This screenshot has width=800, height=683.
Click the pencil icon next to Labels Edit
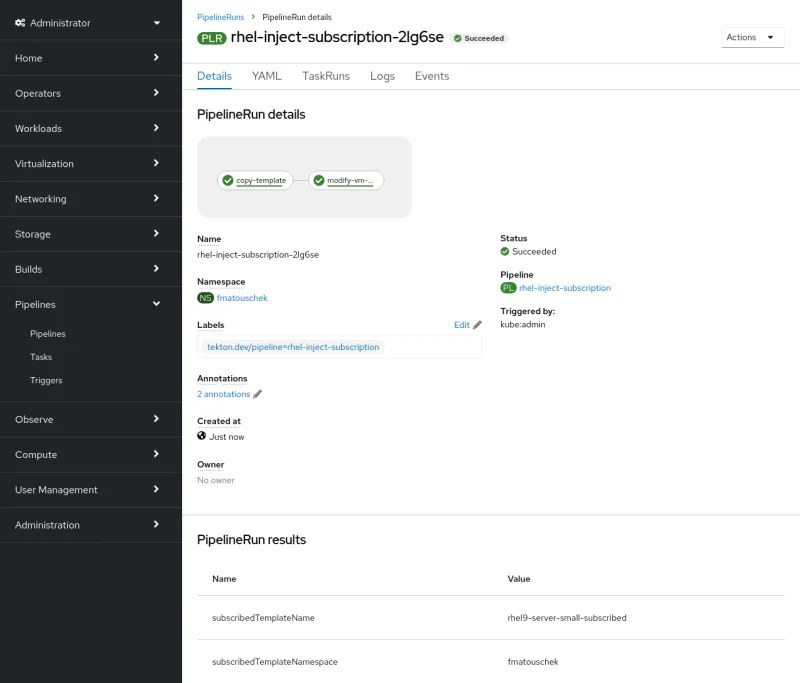(477, 325)
